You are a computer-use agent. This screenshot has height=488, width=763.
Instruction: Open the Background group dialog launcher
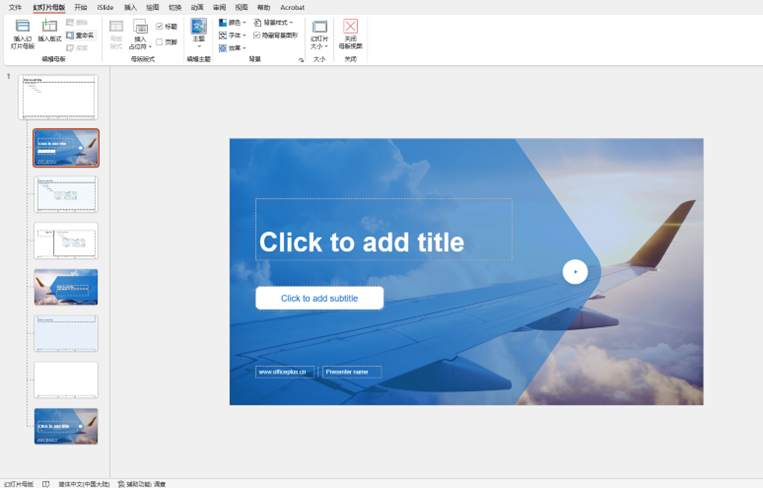pyautogui.click(x=301, y=60)
